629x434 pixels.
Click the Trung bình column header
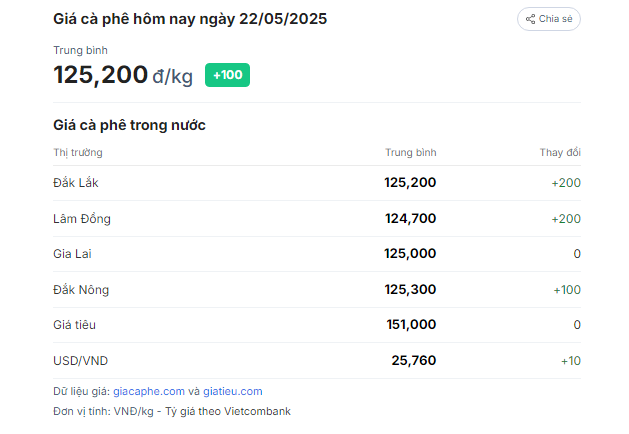[411, 152]
